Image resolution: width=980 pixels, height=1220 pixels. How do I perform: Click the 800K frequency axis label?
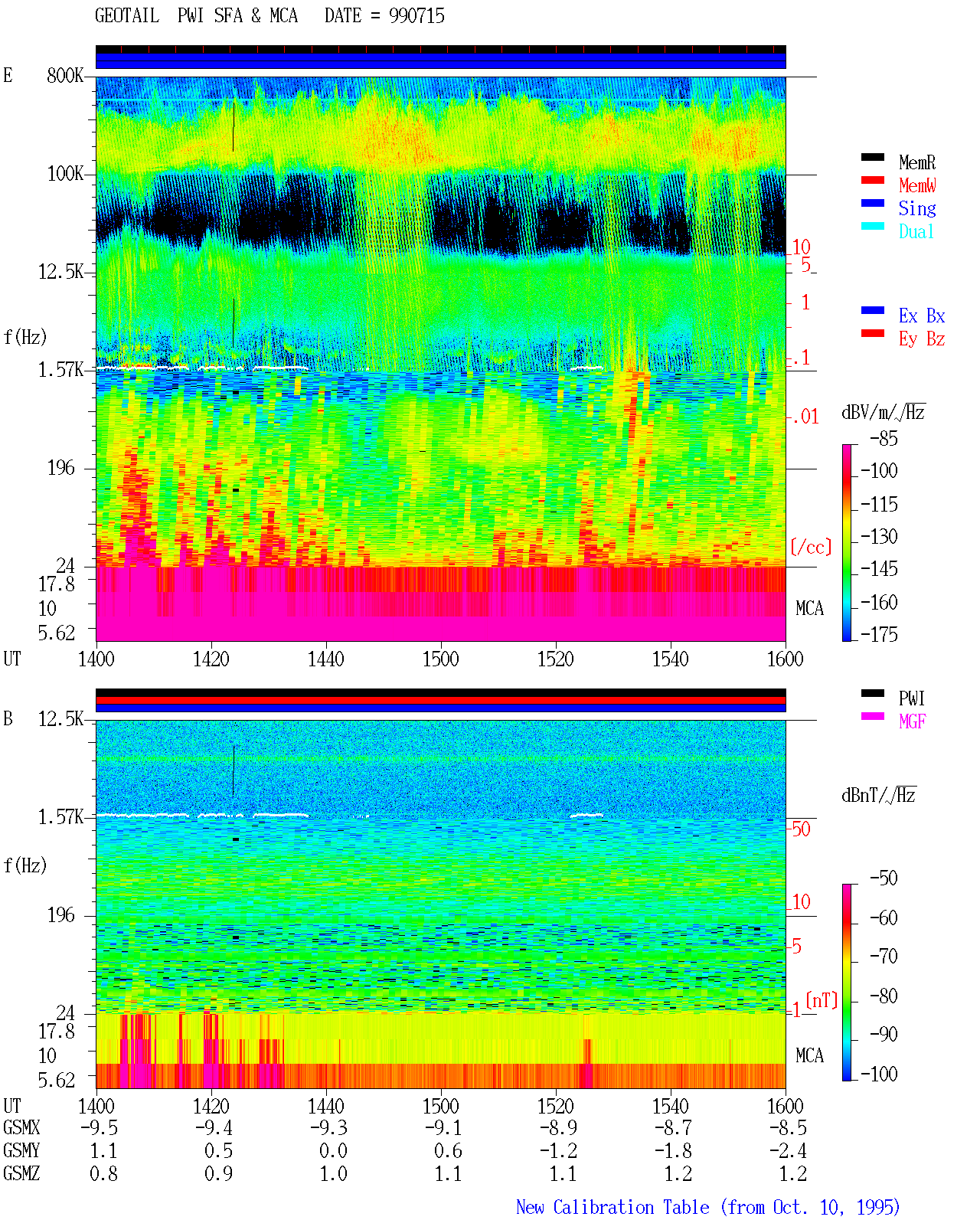point(65,76)
